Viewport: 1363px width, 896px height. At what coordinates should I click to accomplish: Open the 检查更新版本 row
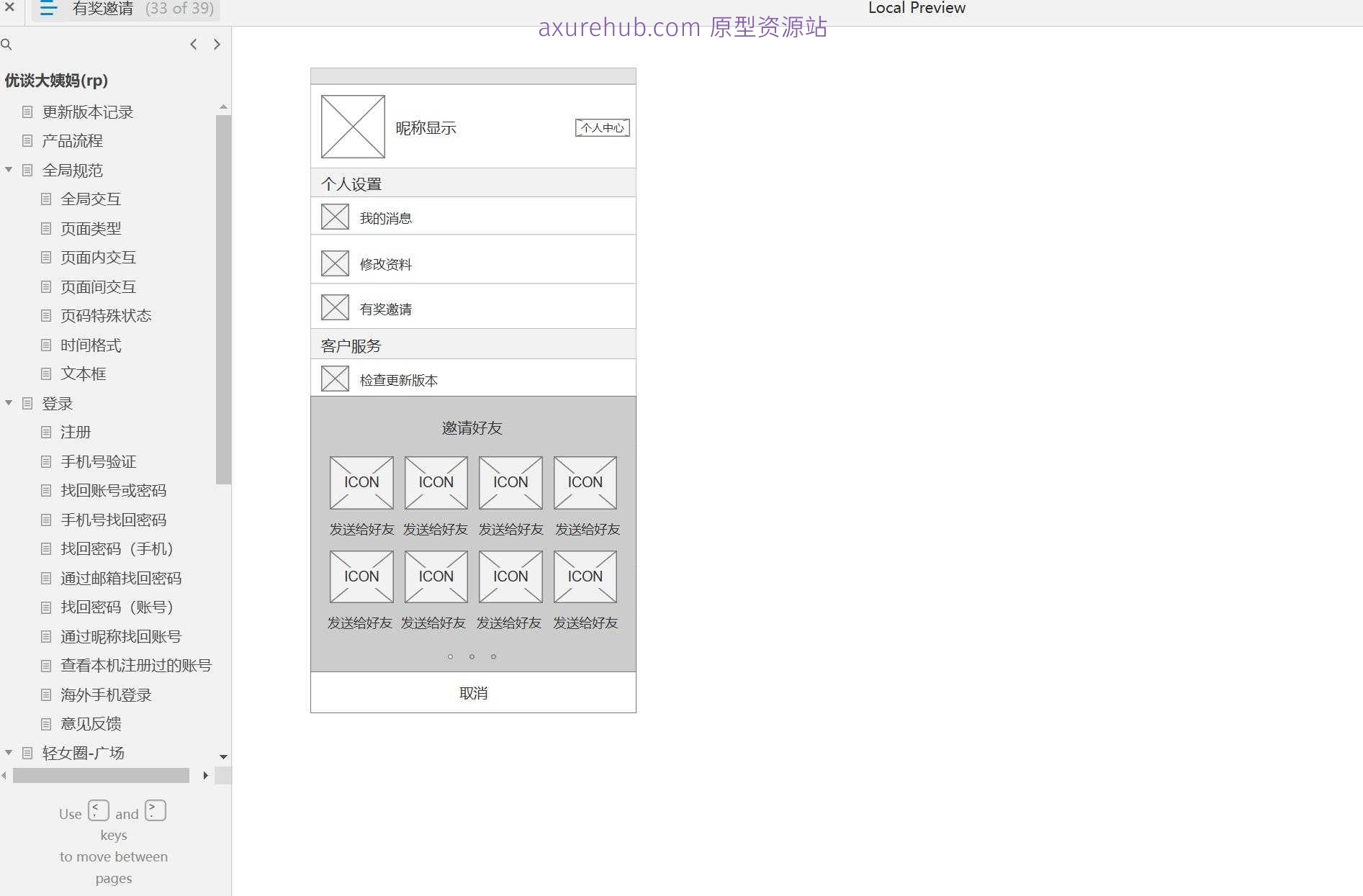coord(473,378)
